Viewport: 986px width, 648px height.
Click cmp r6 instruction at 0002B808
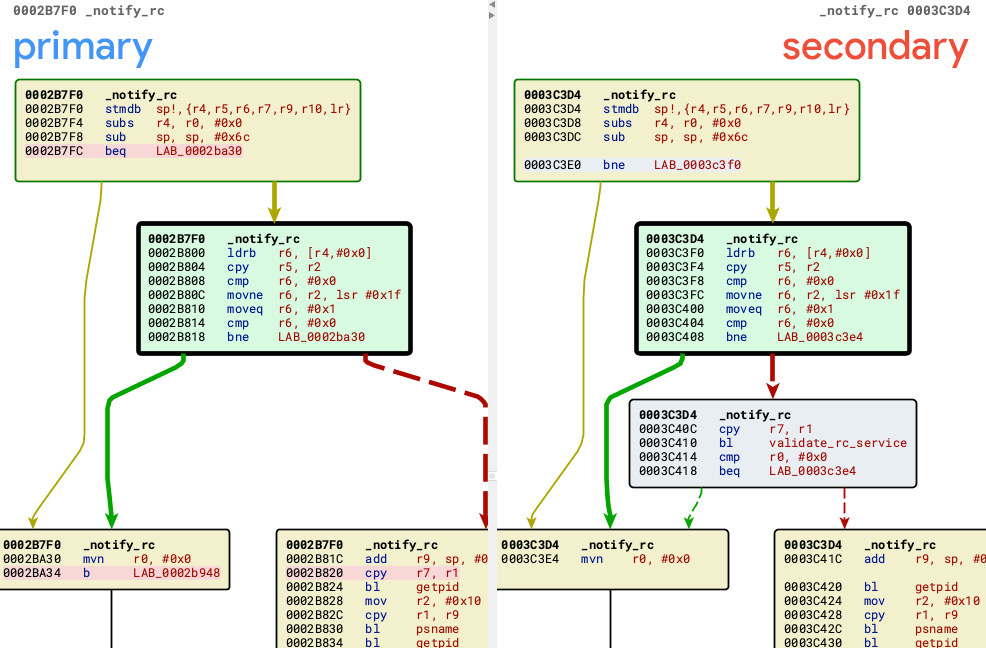click(242, 281)
